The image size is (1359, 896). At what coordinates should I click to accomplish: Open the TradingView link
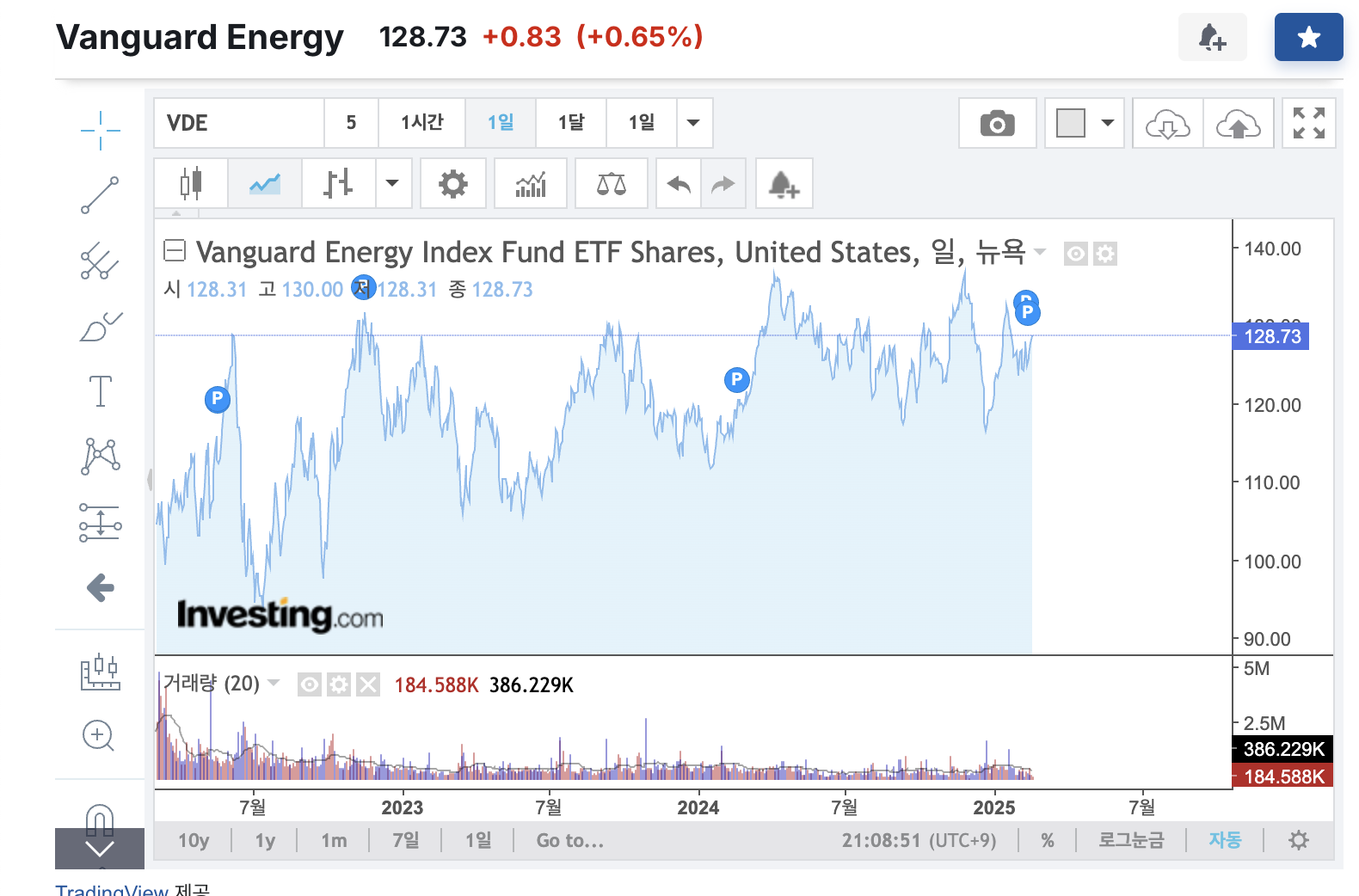pos(112,890)
